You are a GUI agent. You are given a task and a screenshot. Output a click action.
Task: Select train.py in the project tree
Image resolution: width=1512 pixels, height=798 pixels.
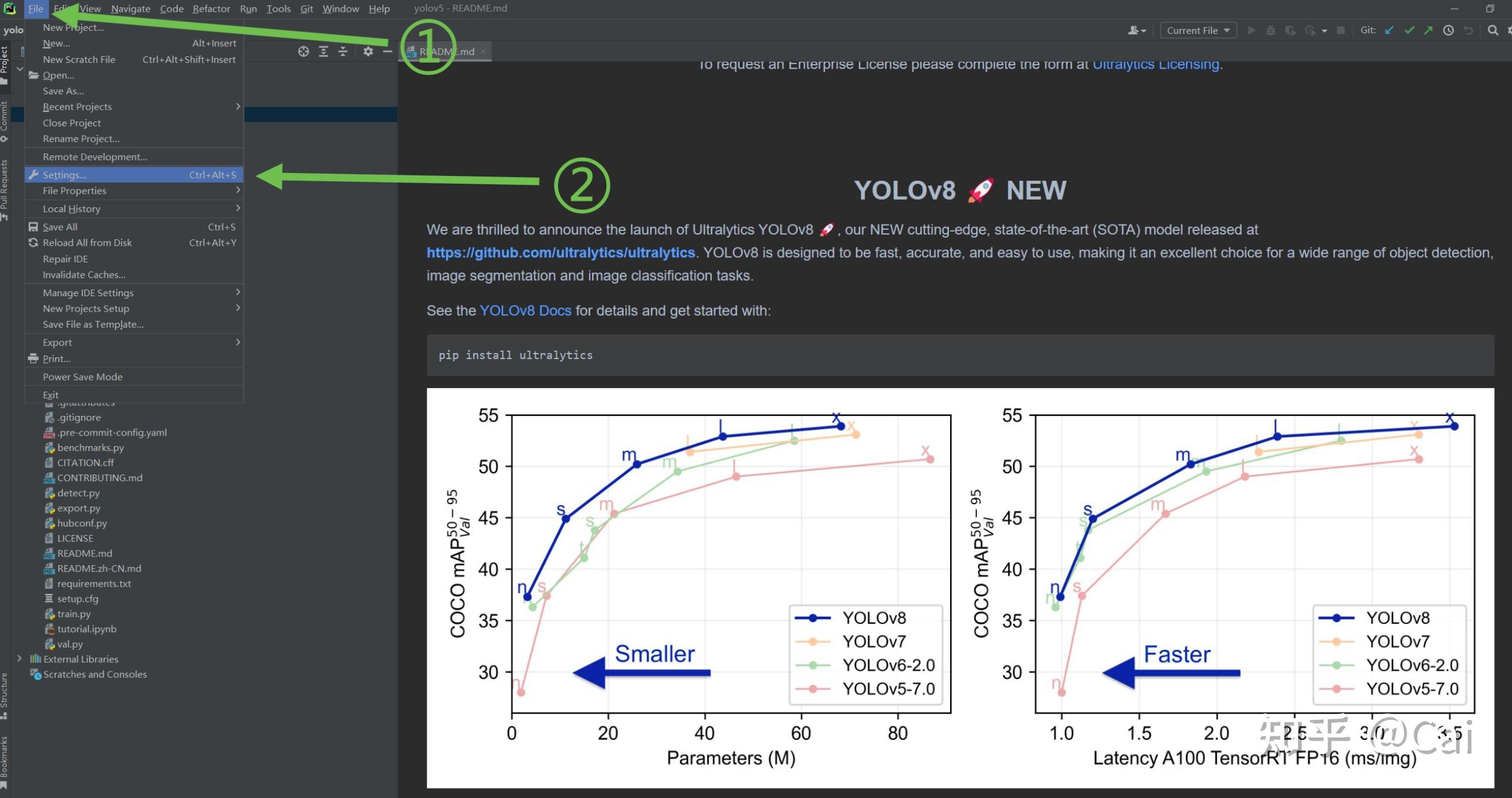coord(73,614)
